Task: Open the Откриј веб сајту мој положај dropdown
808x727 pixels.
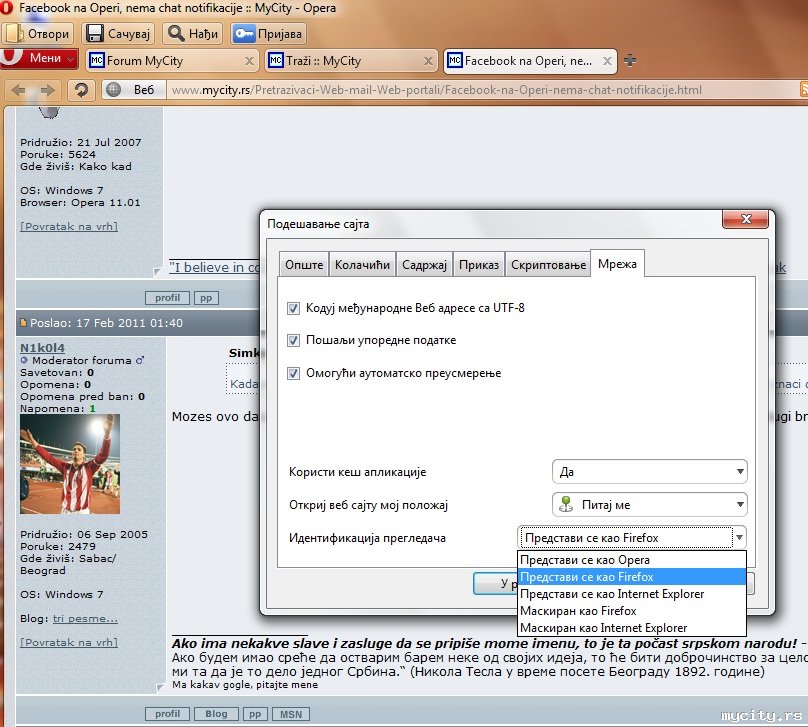Action: [649, 504]
